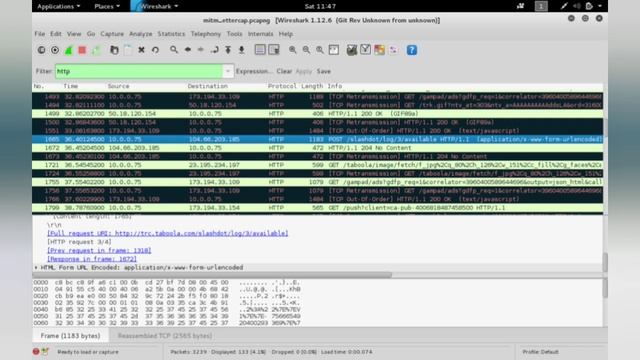The image size is (640, 360).
Task: Go back in packet history
Action: point(187,50)
